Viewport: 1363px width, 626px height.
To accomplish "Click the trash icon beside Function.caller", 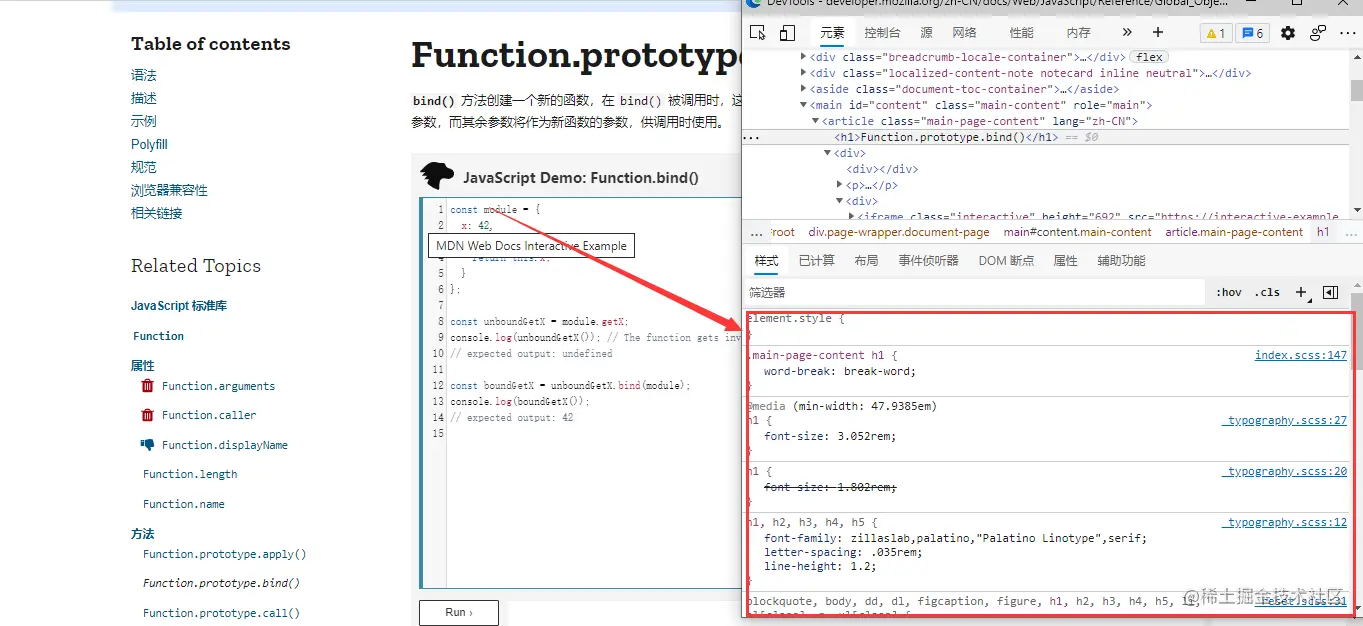I will tap(148, 415).
